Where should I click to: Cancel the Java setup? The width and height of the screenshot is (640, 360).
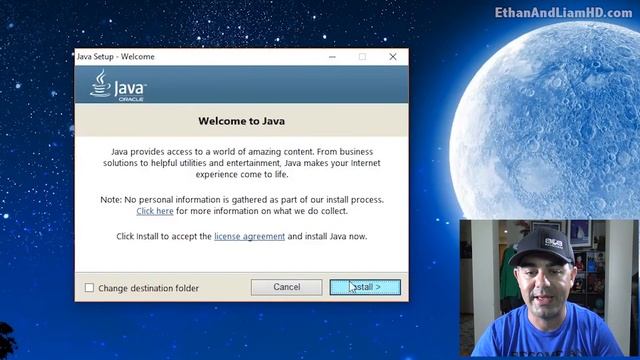pos(287,287)
